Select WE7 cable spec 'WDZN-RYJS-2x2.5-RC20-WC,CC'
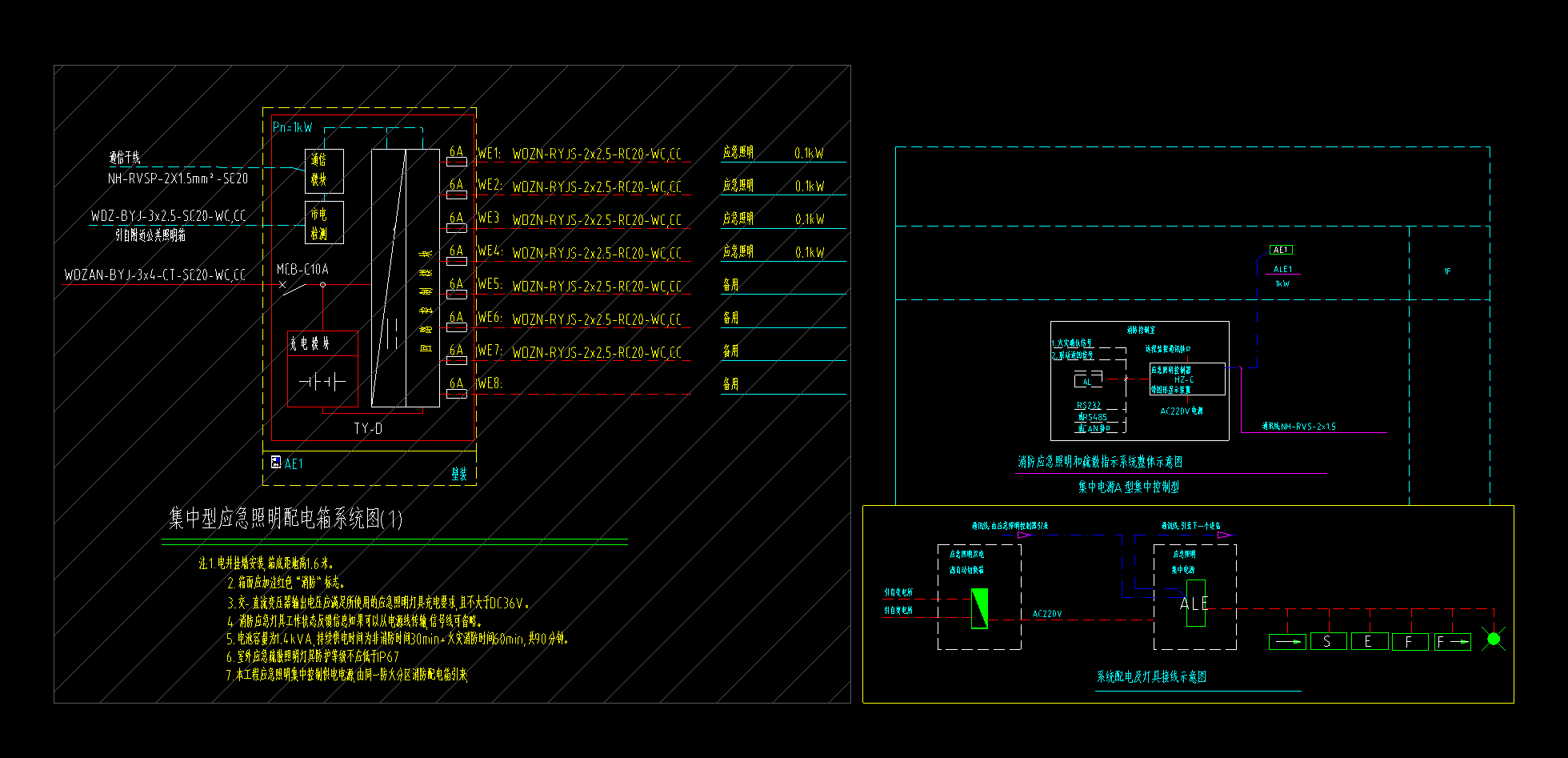Viewport: 1568px width, 758px height. coord(597,353)
